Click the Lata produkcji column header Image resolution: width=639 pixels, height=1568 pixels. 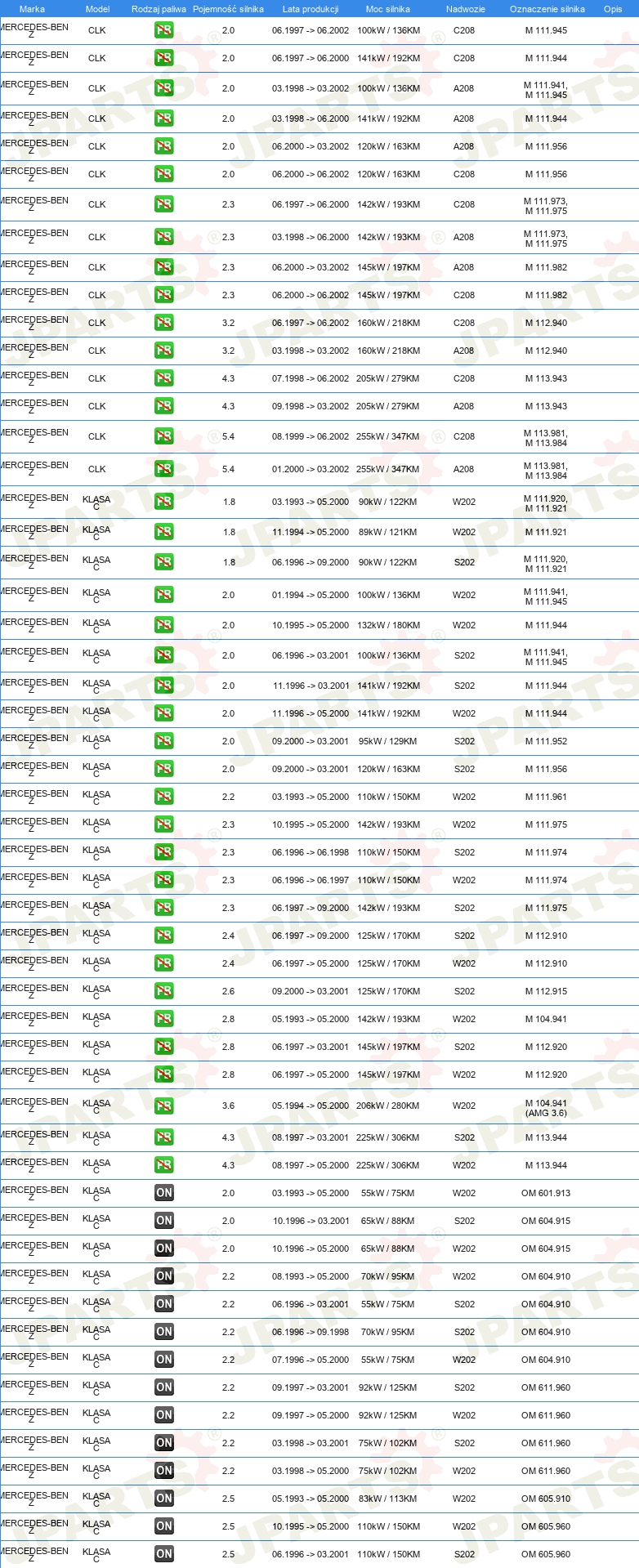pos(311,9)
